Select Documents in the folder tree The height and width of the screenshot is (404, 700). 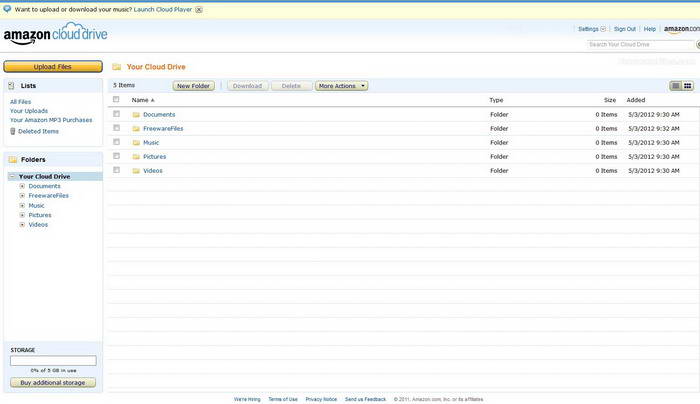pos(44,186)
